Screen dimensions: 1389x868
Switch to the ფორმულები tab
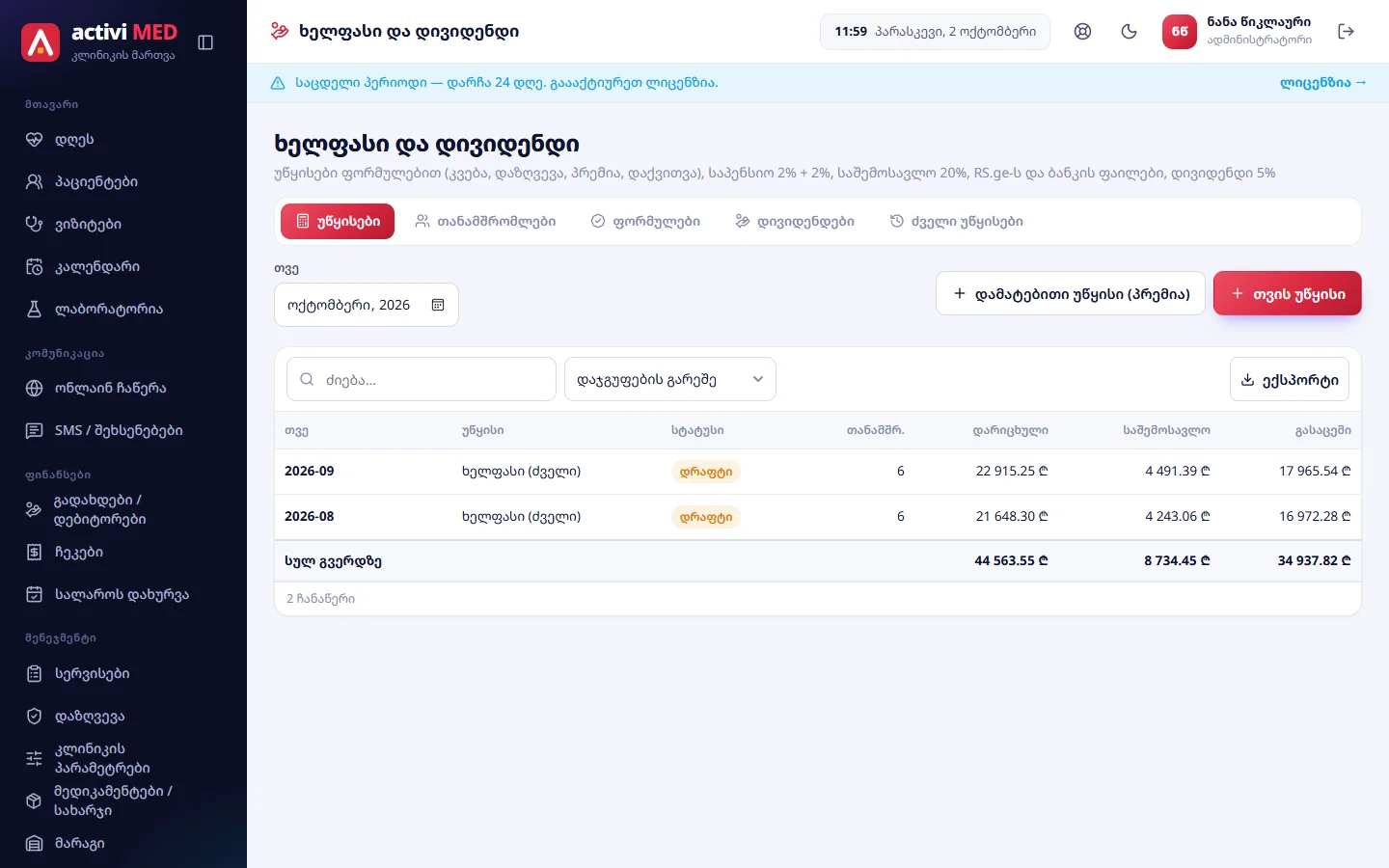(645, 221)
